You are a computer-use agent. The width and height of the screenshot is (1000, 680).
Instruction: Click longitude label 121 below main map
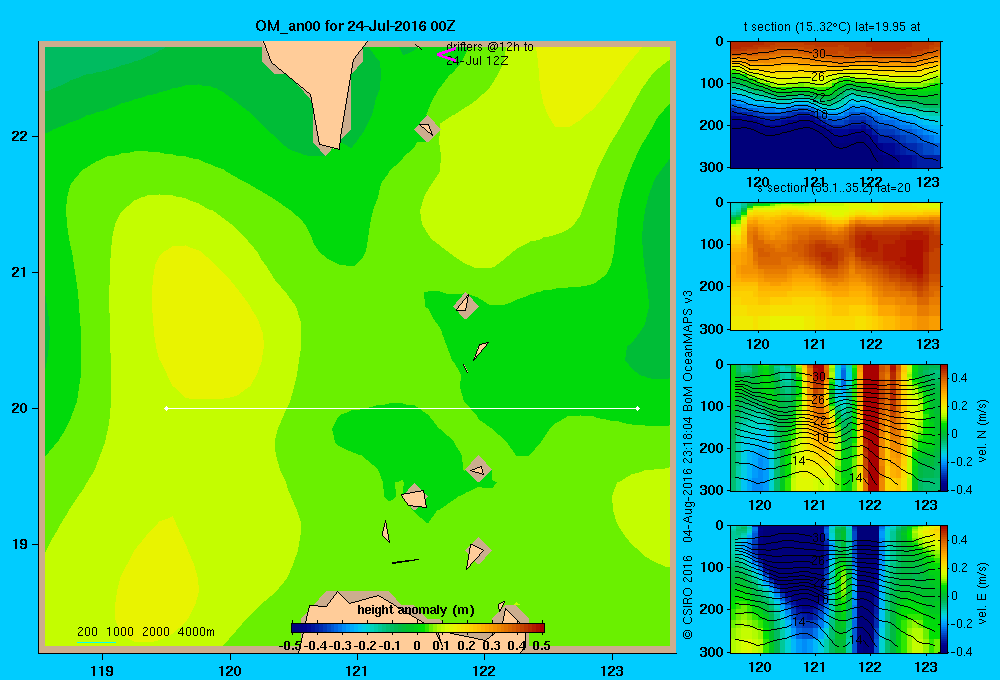357,670
